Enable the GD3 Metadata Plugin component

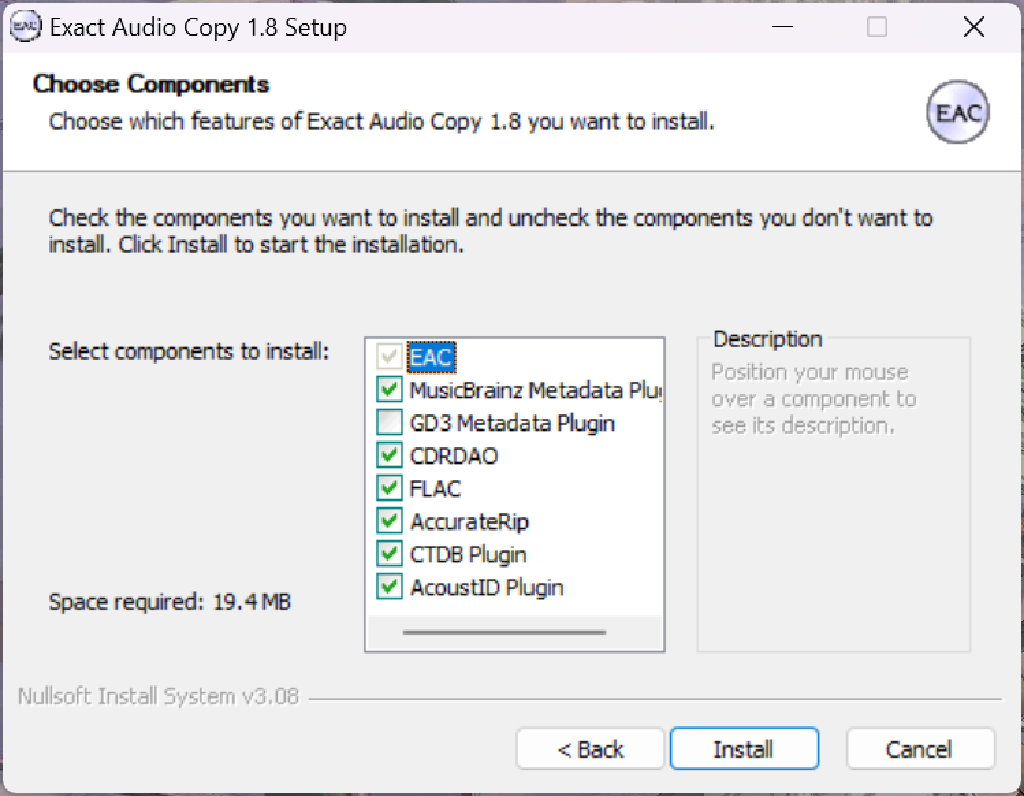tap(389, 422)
